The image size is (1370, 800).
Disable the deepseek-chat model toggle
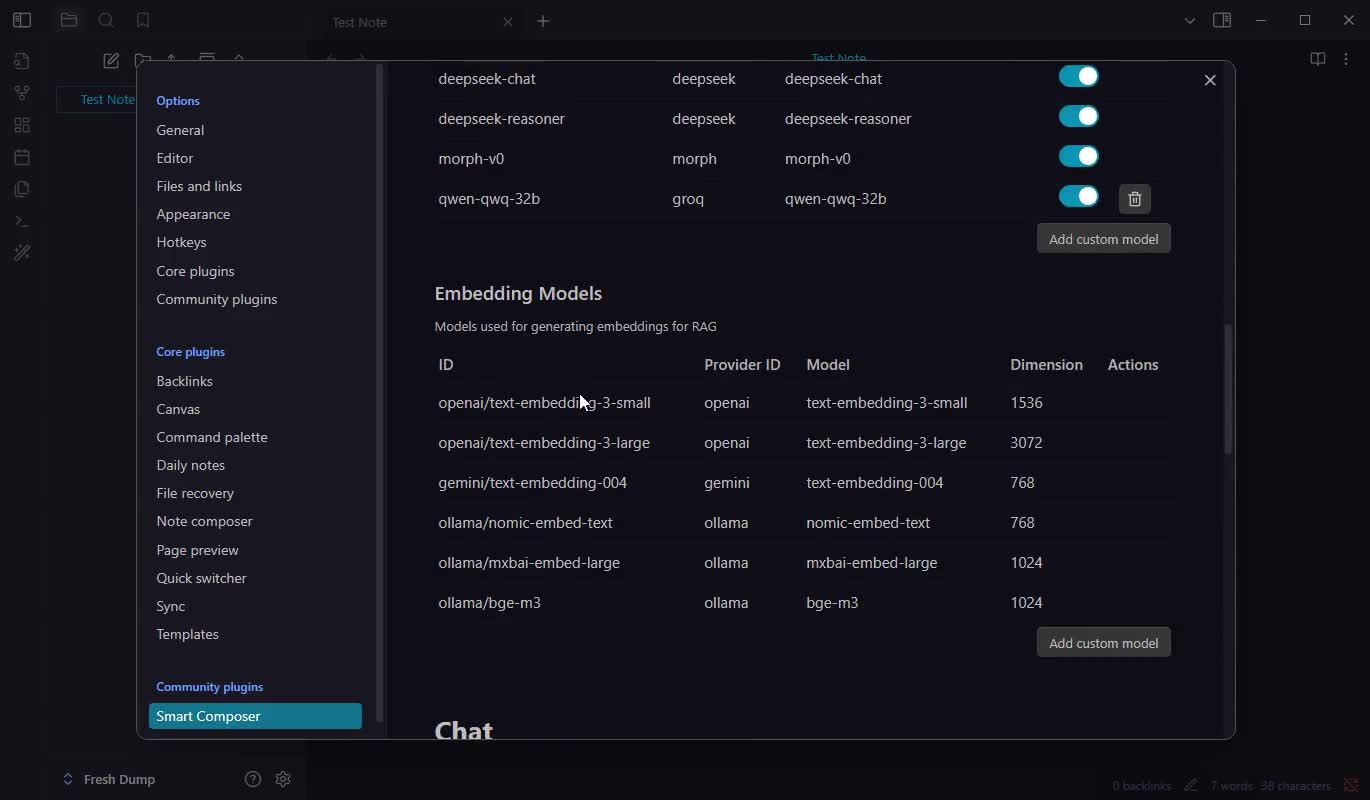(1078, 77)
